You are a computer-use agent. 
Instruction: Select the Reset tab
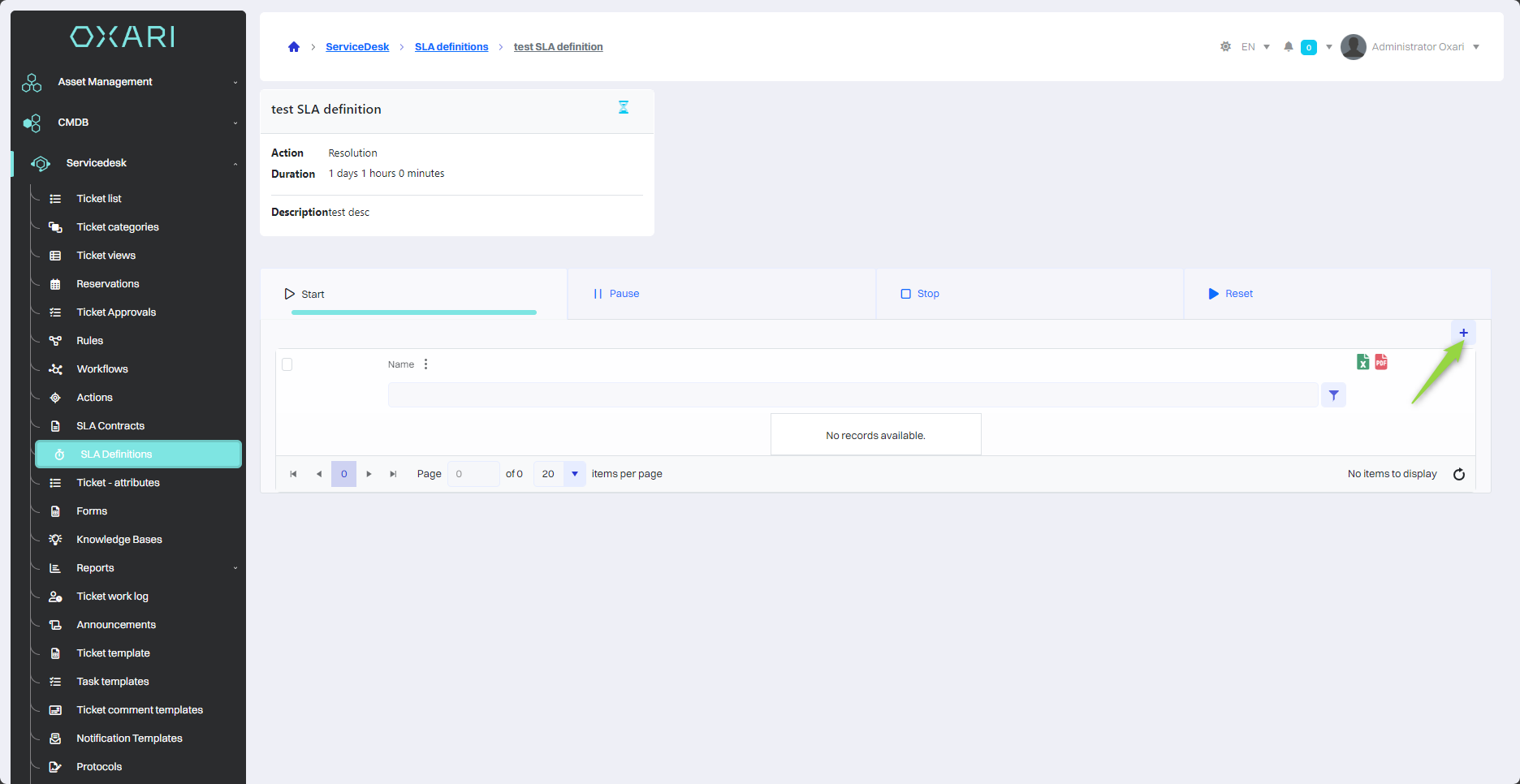[x=1231, y=294]
